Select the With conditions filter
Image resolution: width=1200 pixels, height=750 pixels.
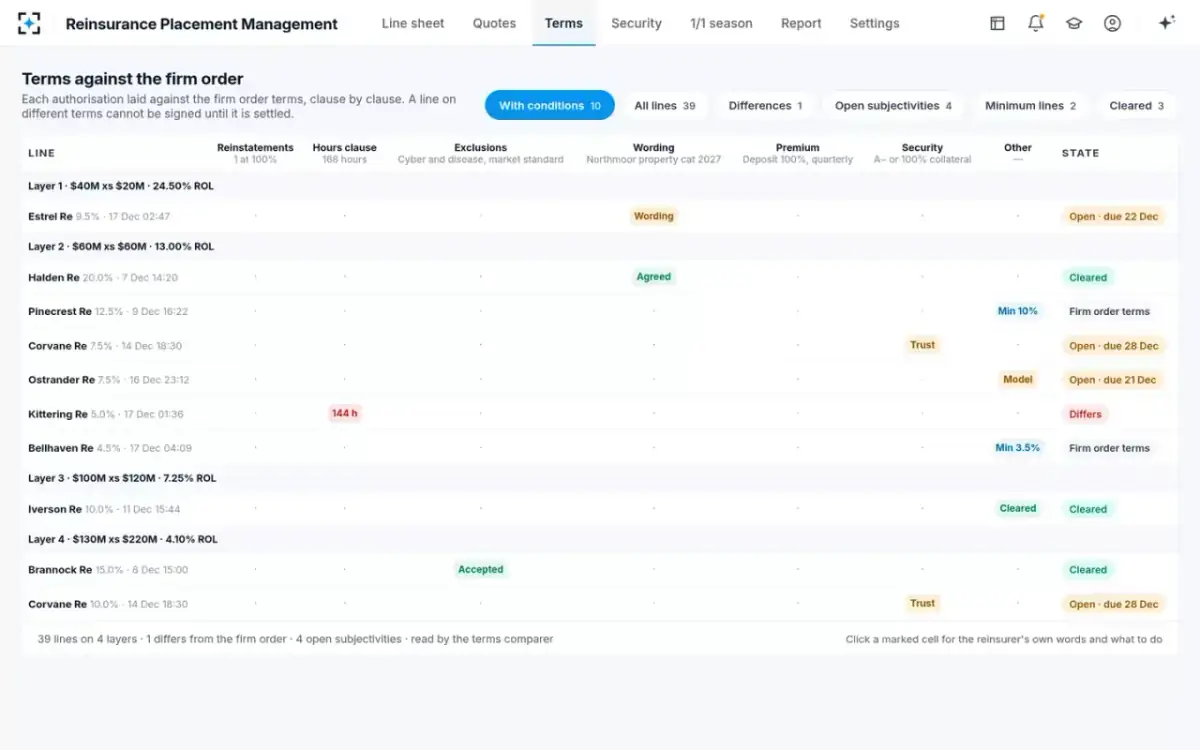click(550, 105)
